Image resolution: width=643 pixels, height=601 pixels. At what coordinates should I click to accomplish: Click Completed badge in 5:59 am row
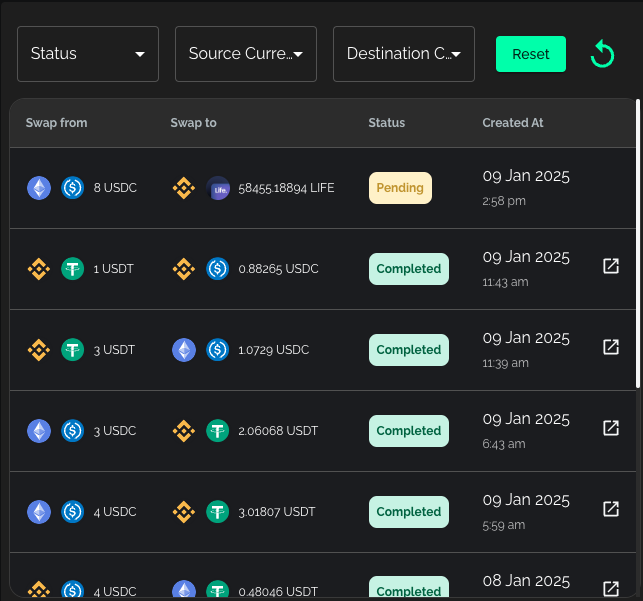click(x=409, y=512)
